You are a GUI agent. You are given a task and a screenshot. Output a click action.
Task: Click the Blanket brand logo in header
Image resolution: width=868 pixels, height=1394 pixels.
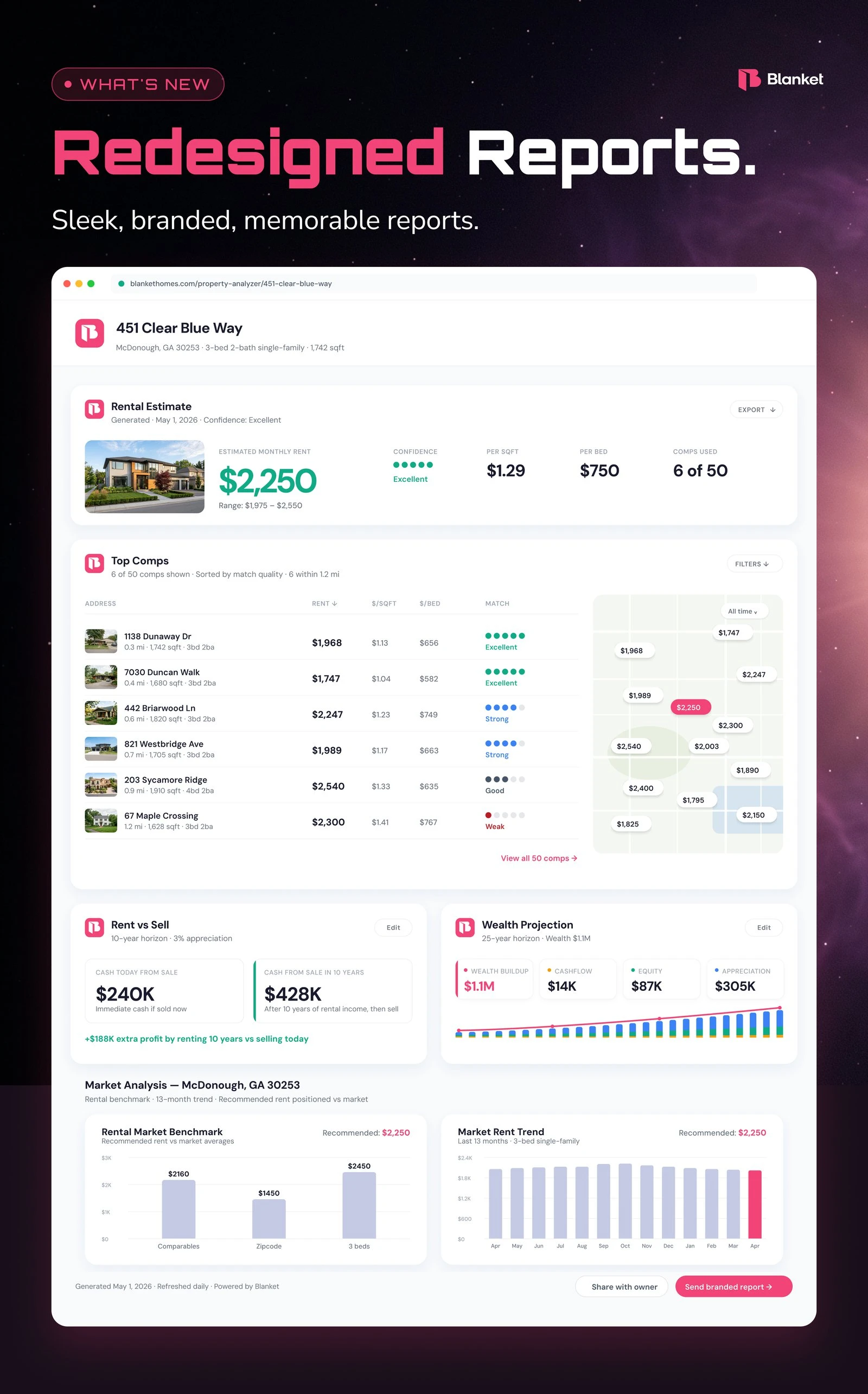[780, 79]
